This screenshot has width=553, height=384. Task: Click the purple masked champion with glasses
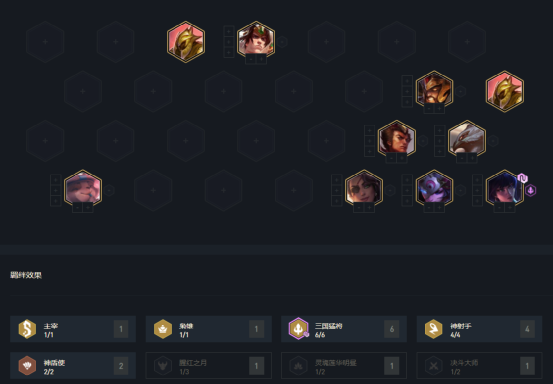point(434,188)
